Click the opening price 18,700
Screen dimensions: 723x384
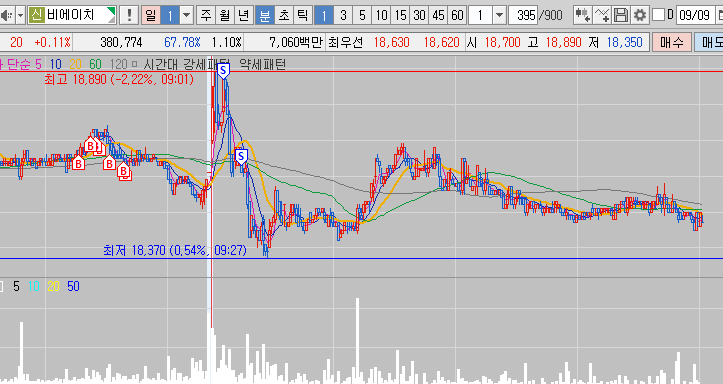point(502,42)
